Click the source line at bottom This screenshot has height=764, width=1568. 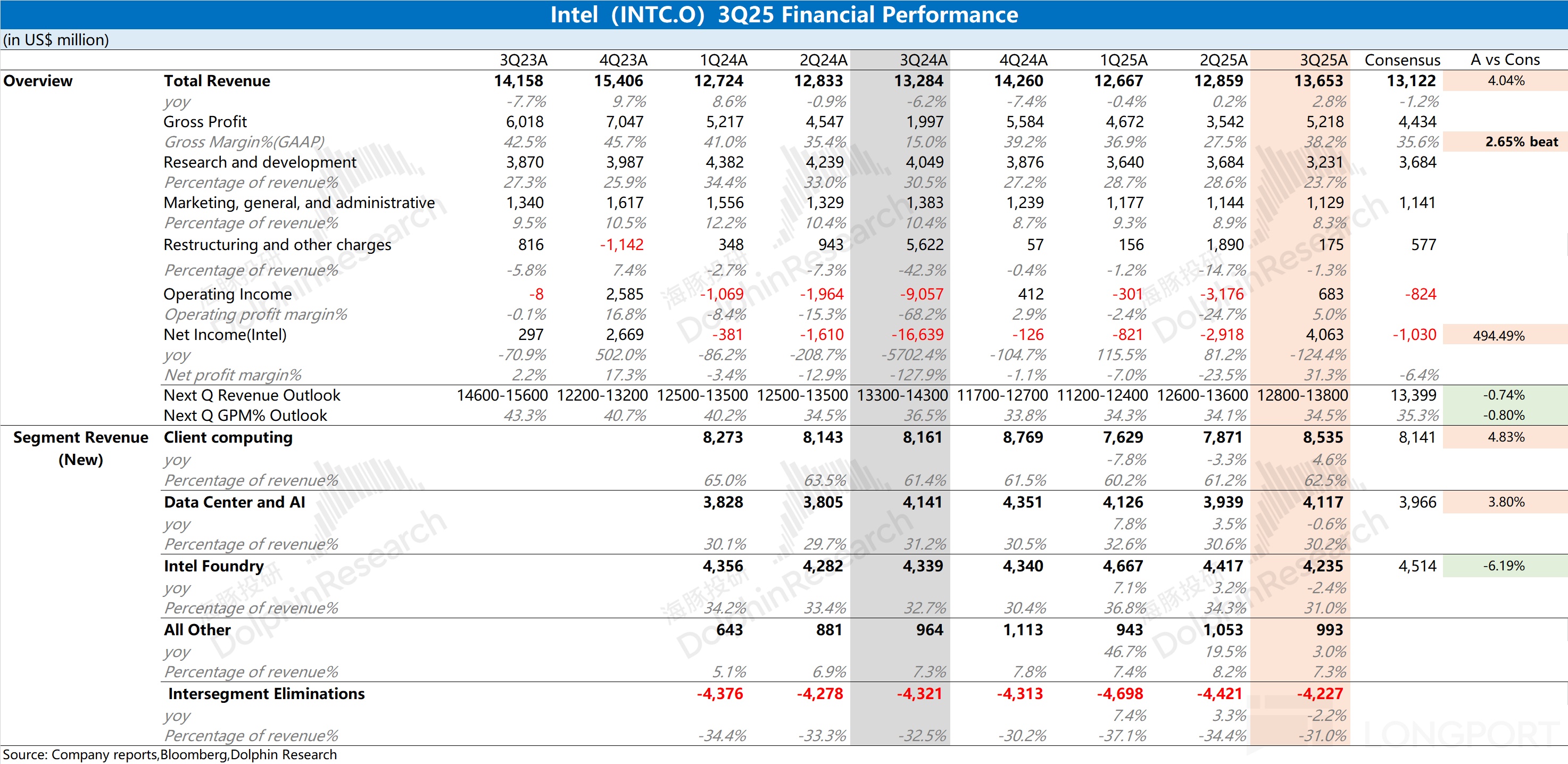tap(170, 755)
